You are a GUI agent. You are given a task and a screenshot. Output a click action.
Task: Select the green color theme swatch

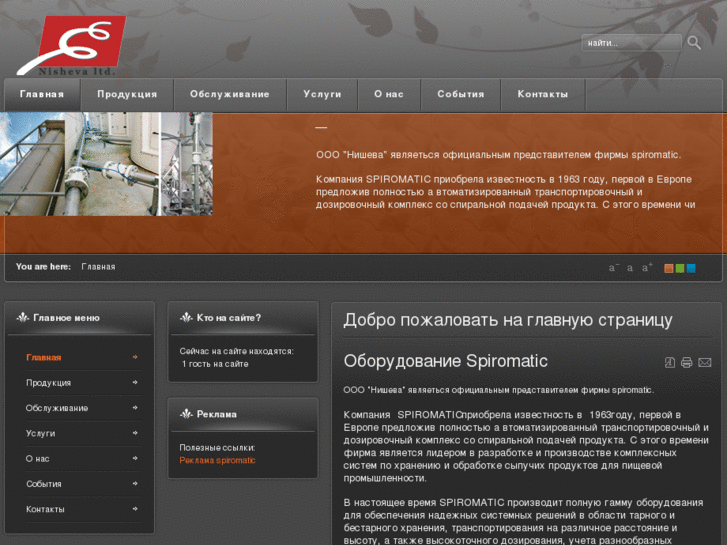click(680, 268)
